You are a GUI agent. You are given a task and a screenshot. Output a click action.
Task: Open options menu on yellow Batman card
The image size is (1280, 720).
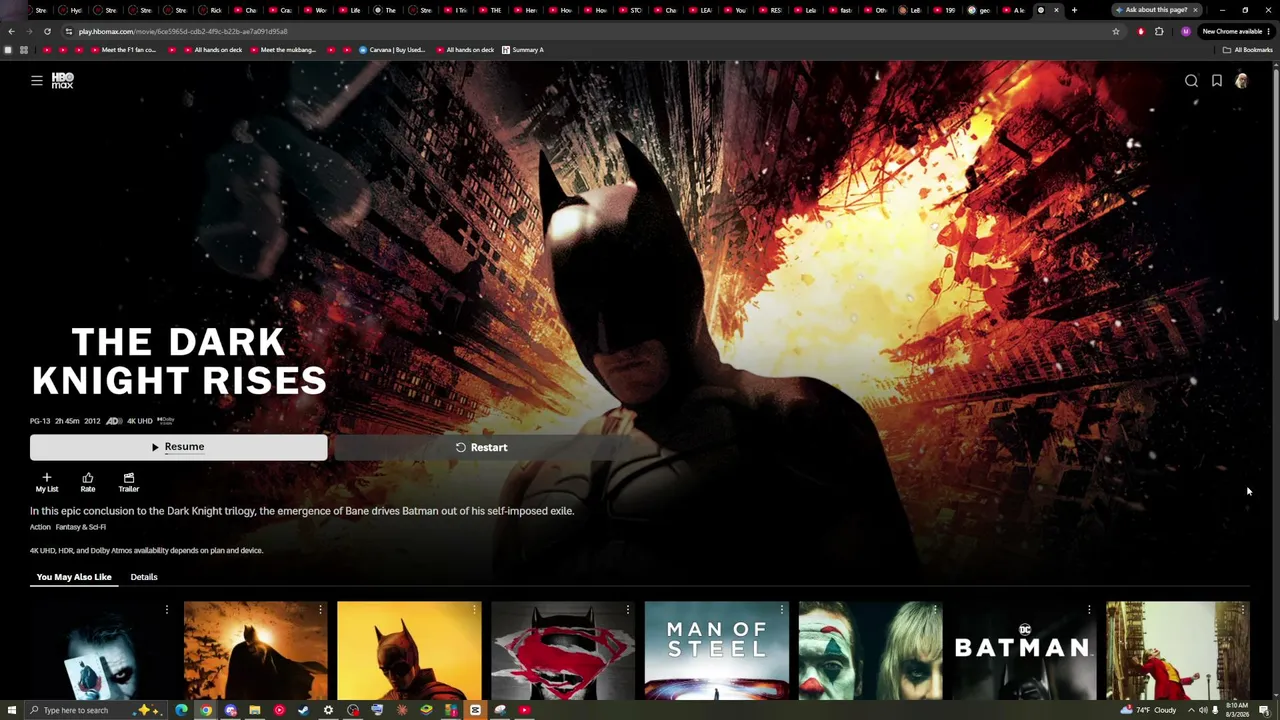[474, 609]
